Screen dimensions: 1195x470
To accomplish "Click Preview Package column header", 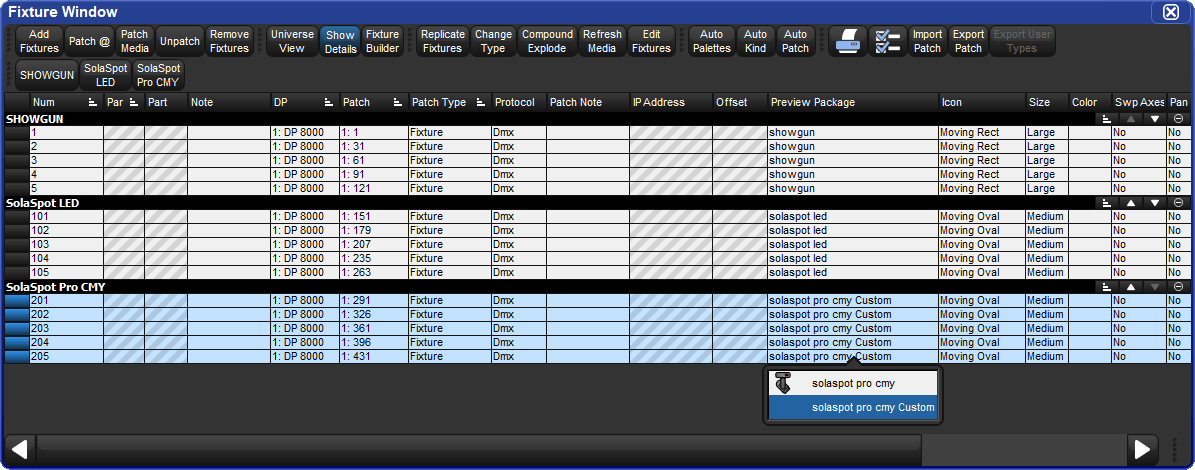I will coord(853,102).
